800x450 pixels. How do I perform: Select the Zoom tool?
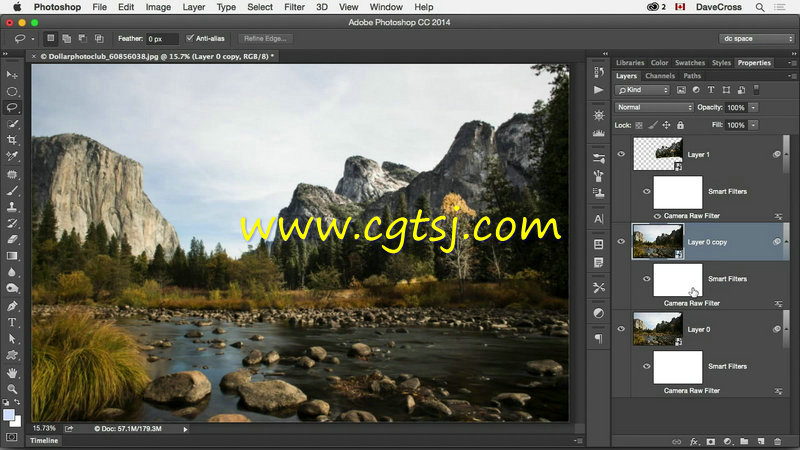click(12, 389)
